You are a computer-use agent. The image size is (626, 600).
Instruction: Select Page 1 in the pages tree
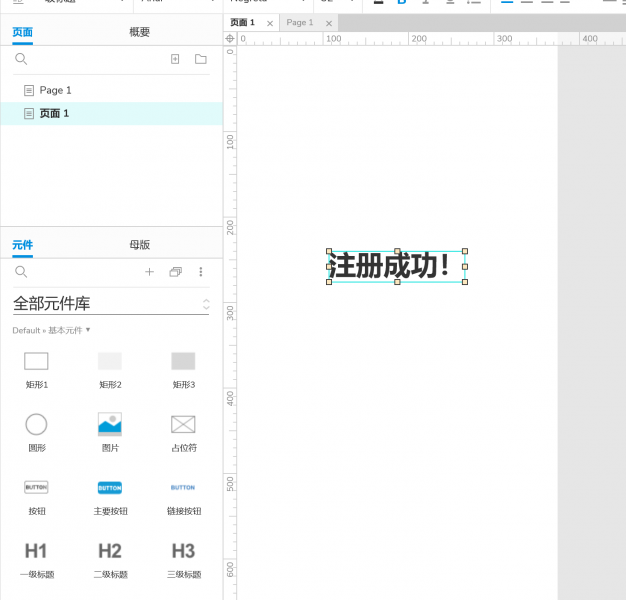[x=55, y=90]
